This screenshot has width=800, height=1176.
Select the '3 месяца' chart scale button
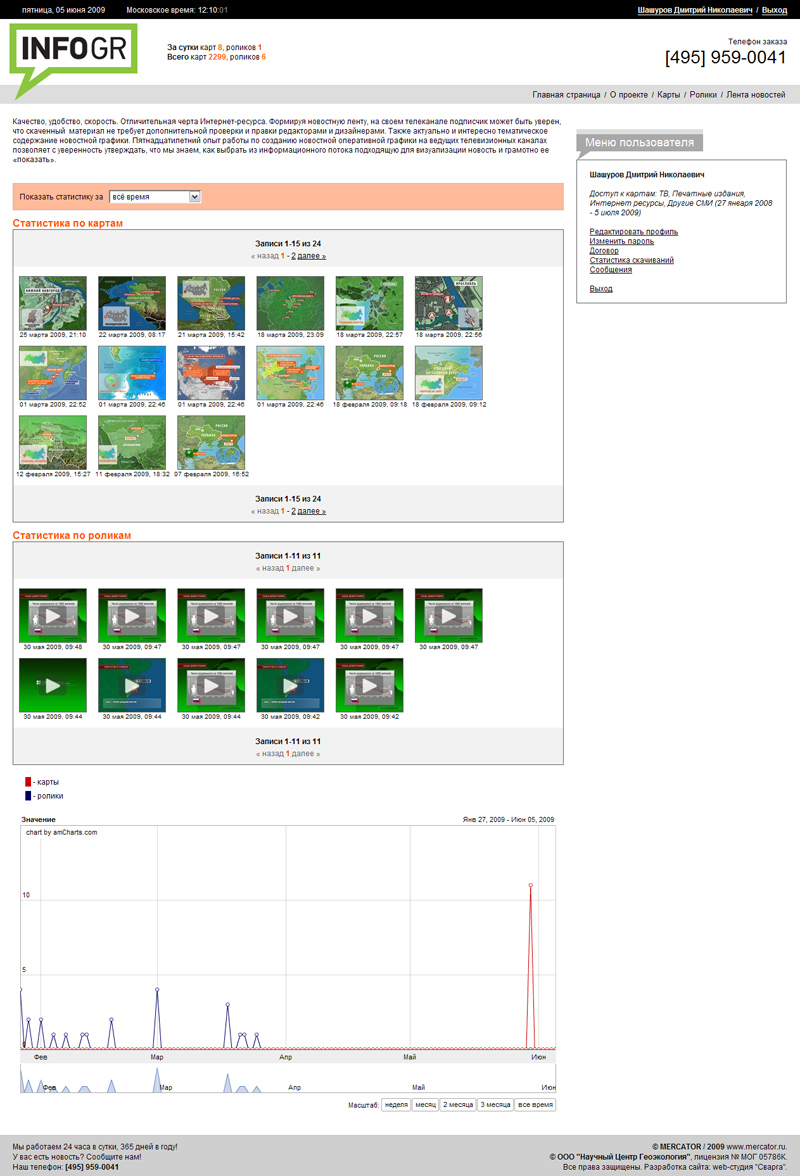(494, 1105)
